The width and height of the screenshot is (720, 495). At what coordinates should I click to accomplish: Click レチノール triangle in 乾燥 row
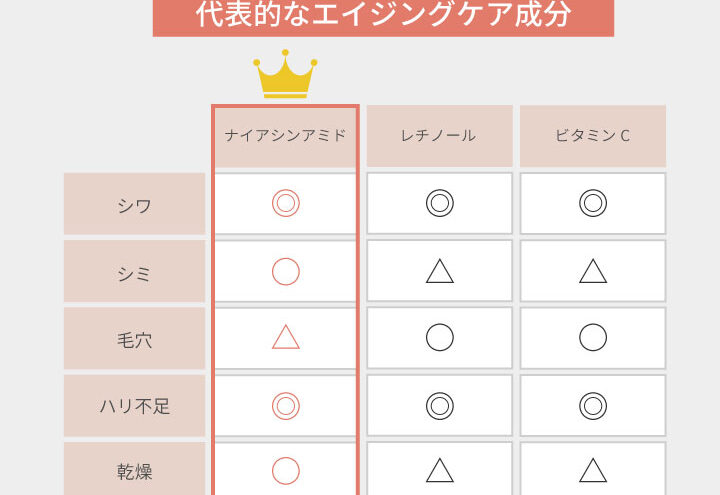439,470
